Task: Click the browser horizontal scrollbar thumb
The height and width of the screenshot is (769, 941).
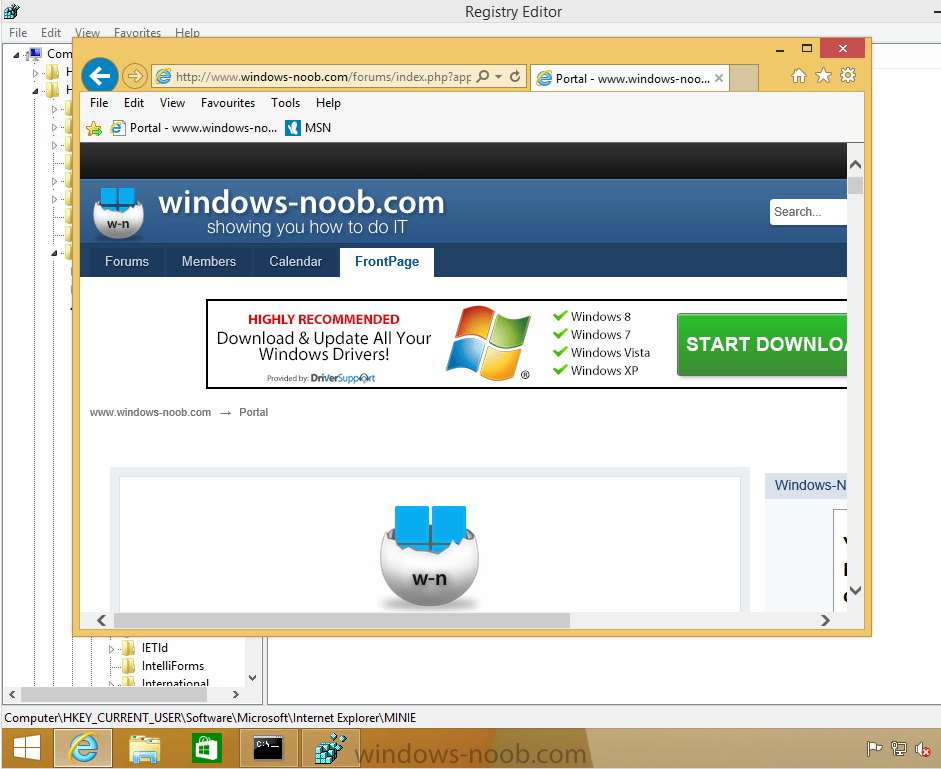Action: tap(341, 620)
